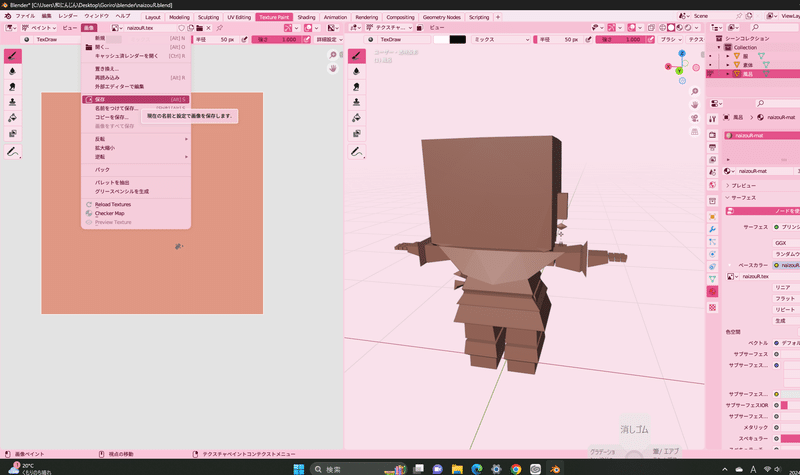This screenshot has width=800, height=475.
Task: Open the Material properties tab
Action: click(x=712, y=291)
